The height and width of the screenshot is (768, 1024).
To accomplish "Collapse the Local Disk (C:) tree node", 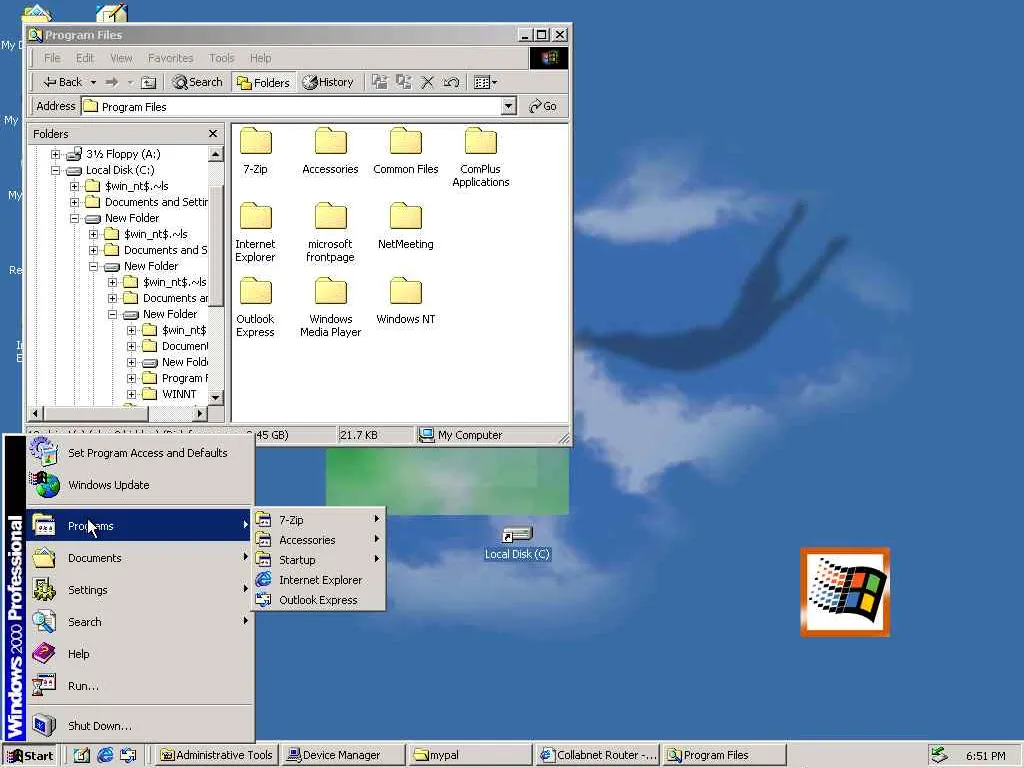I will coord(56,170).
